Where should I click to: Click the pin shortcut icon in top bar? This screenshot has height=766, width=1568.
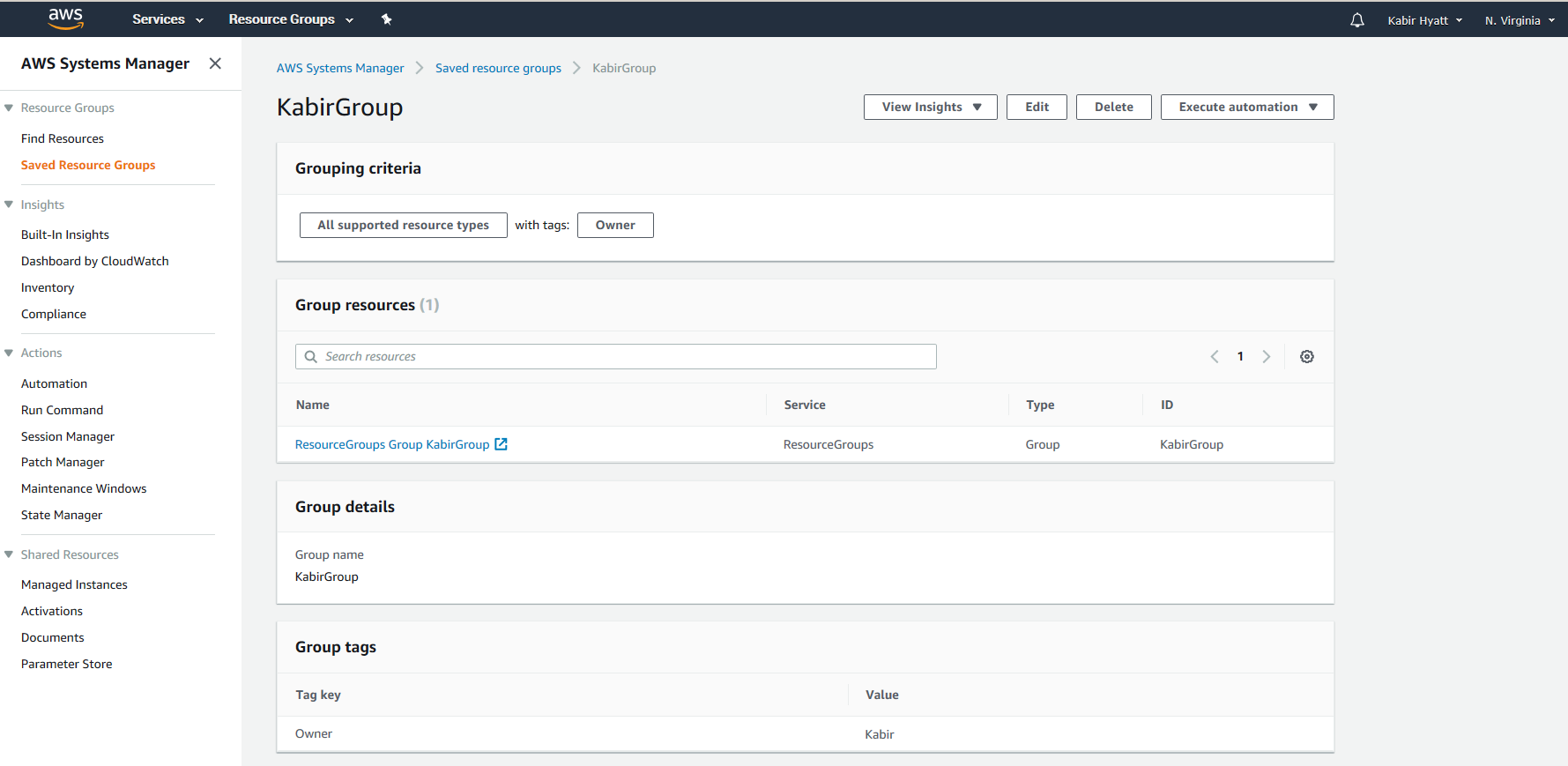tap(386, 19)
